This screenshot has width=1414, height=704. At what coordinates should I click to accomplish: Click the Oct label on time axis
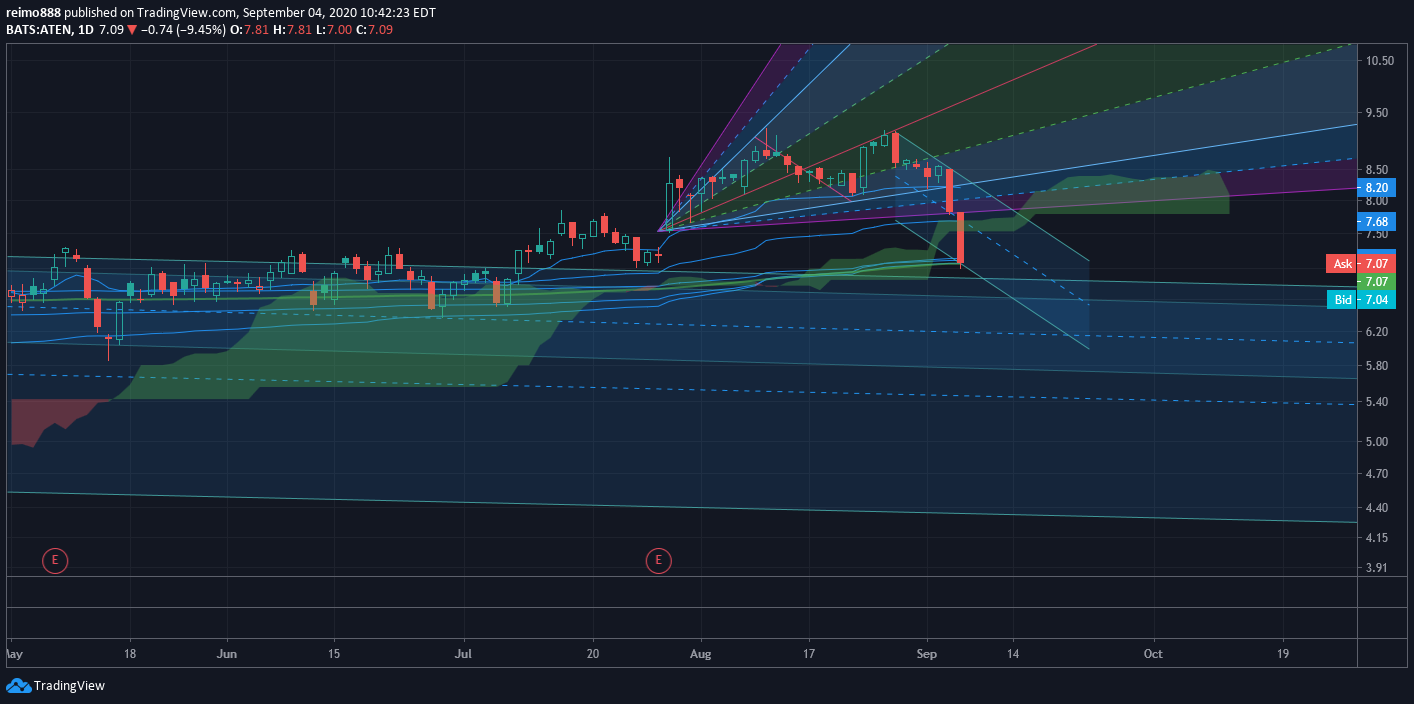[x=1153, y=654]
